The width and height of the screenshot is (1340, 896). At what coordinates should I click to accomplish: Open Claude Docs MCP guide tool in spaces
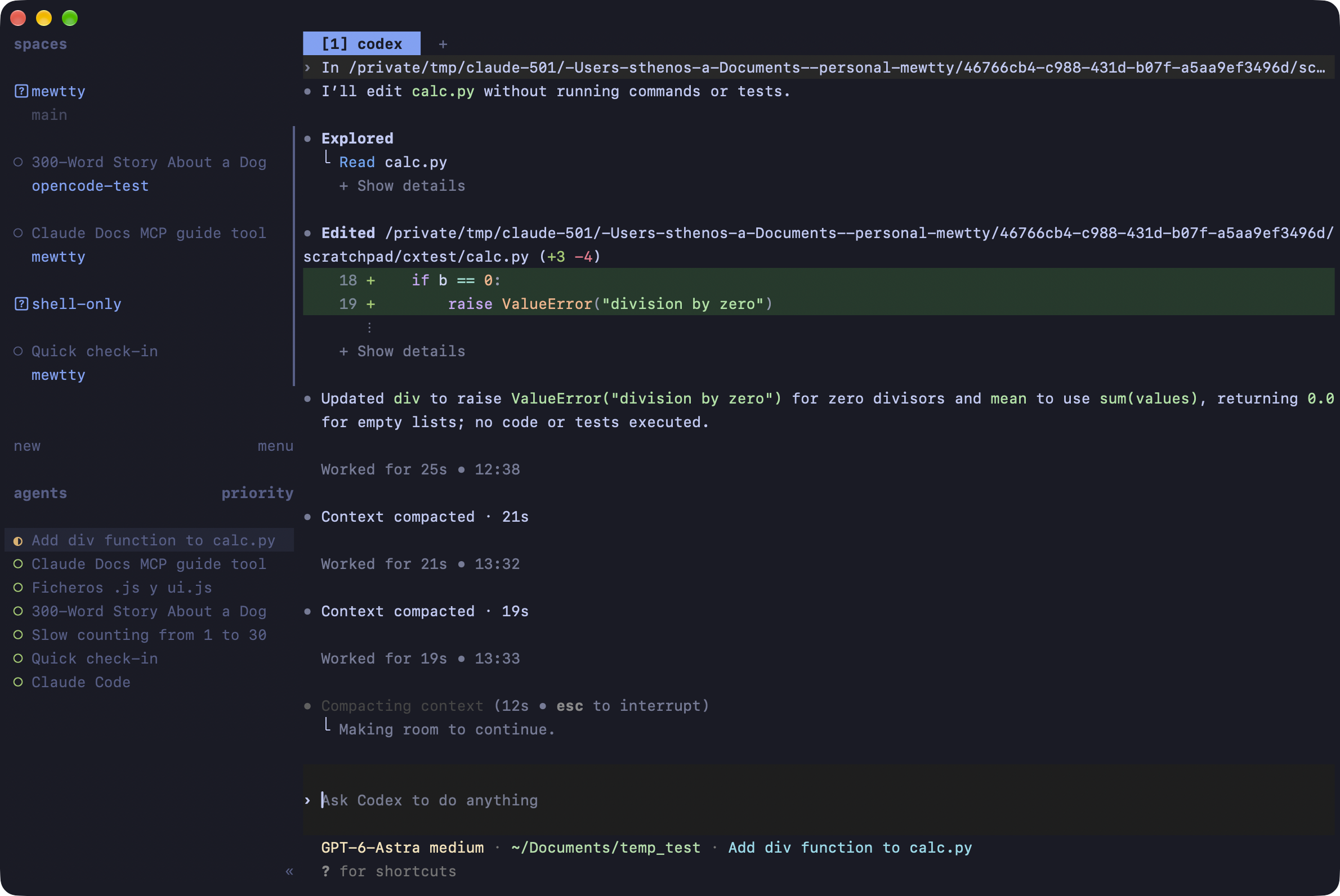click(x=149, y=233)
